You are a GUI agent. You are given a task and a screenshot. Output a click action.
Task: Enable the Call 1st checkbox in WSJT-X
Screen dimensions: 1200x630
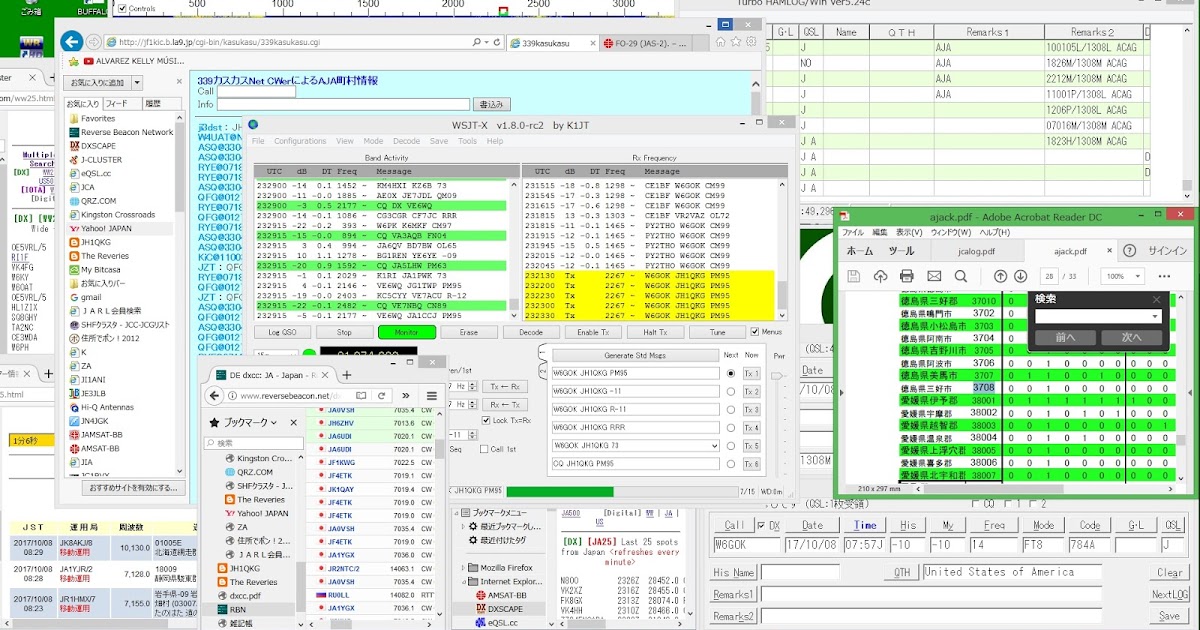click(483, 448)
